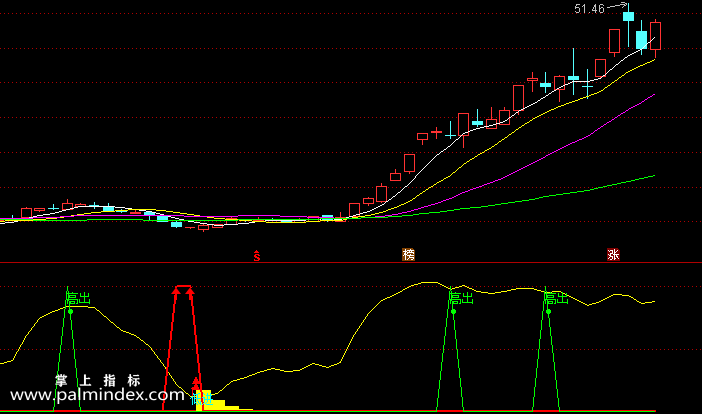Click the red S signal marker

[257, 256]
